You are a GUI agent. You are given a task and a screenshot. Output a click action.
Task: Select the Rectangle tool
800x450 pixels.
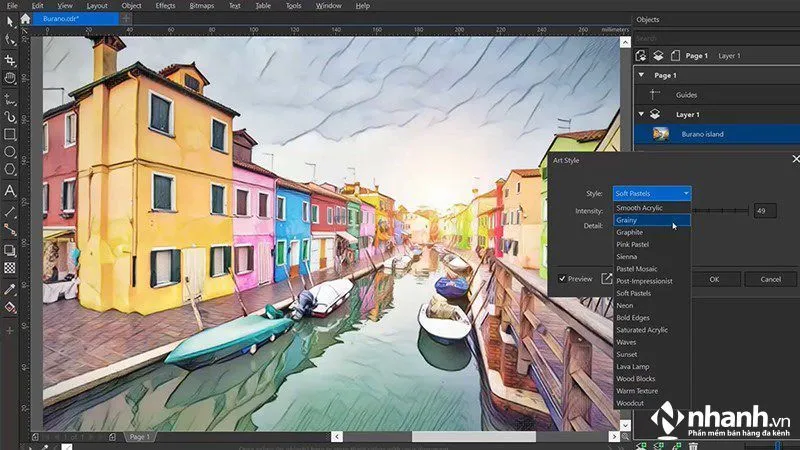(10, 134)
